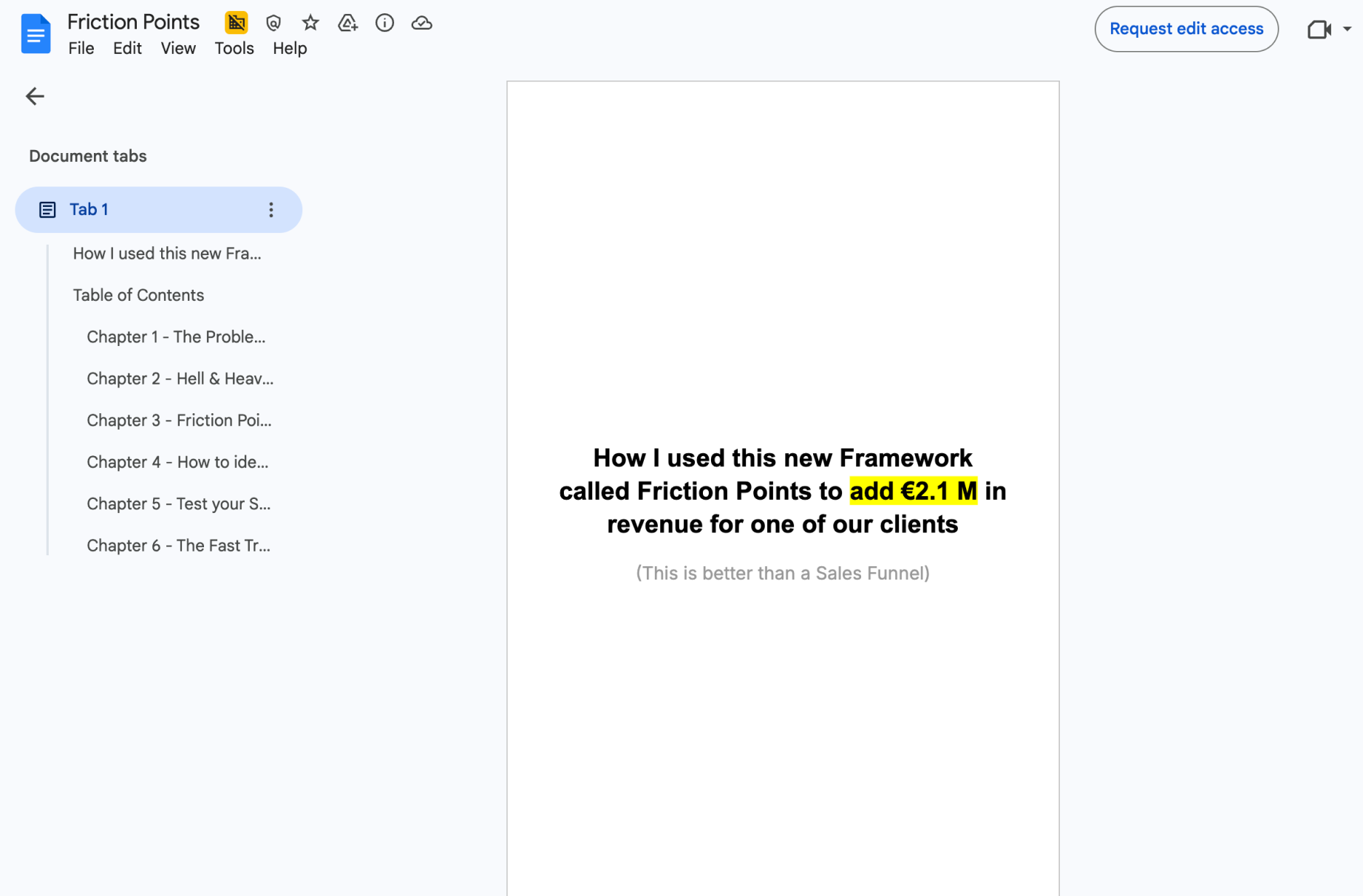
Task: Click 'revenue for one of our clients' title line
Action: (x=783, y=524)
